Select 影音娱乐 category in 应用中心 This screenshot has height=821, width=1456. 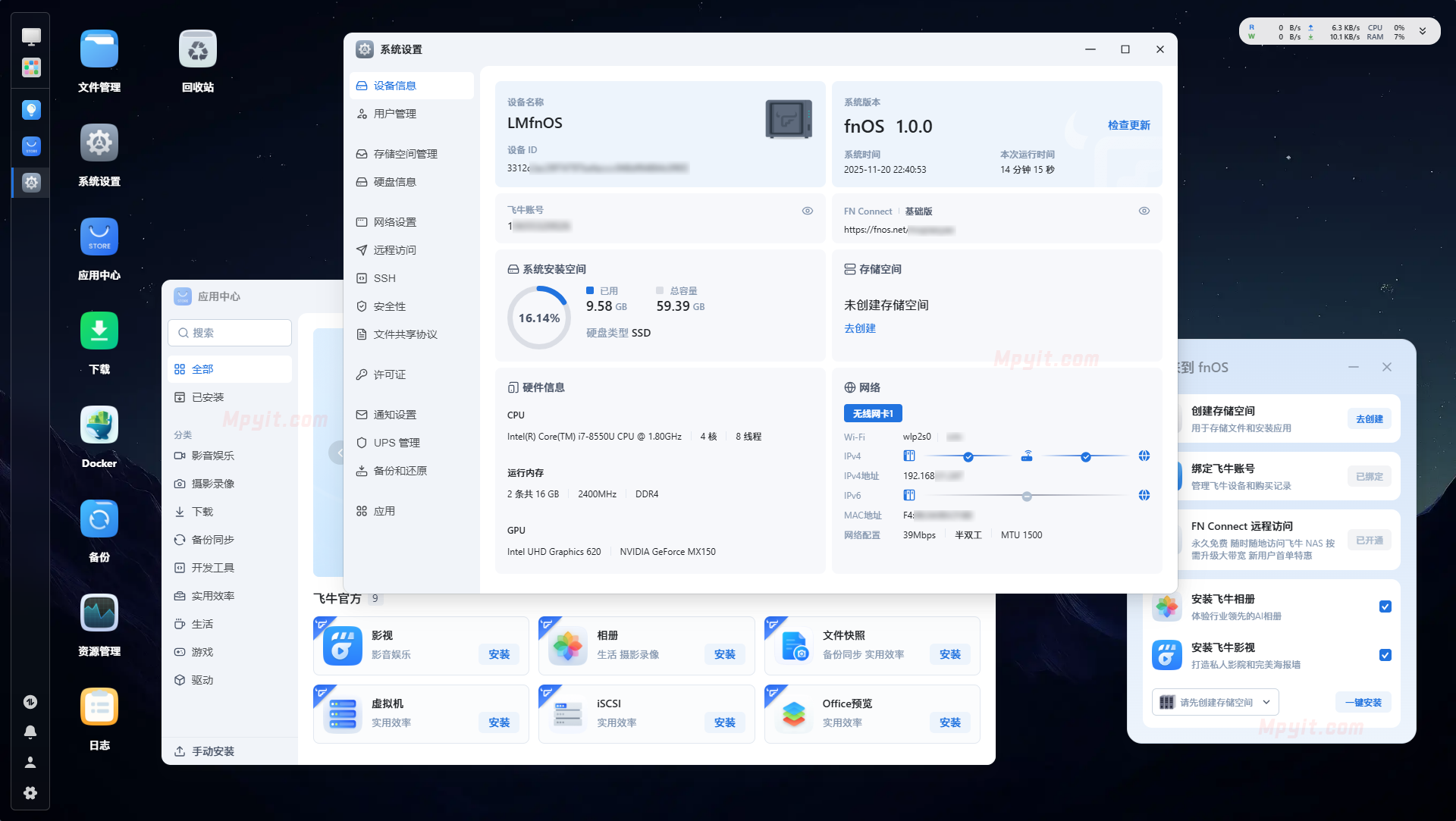pyautogui.click(x=230, y=456)
